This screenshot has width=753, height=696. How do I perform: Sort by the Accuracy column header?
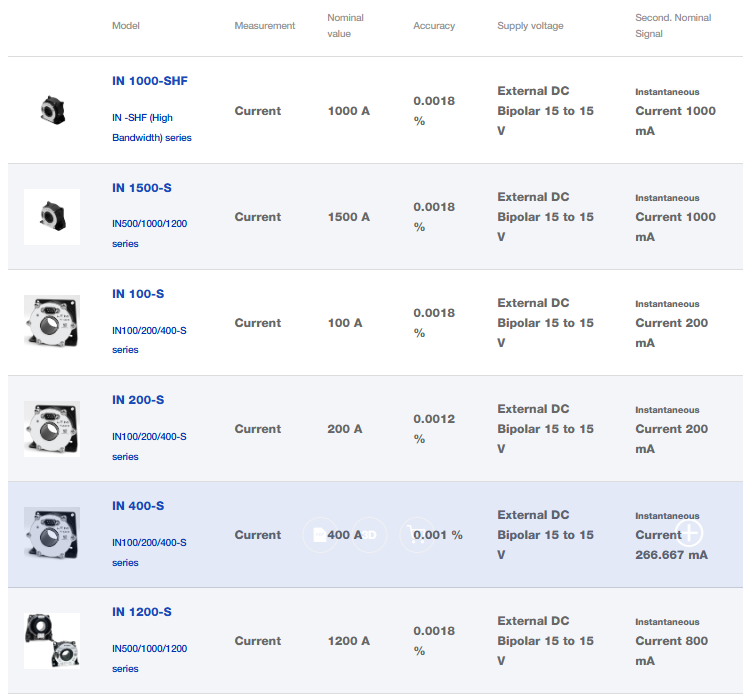[434, 26]
